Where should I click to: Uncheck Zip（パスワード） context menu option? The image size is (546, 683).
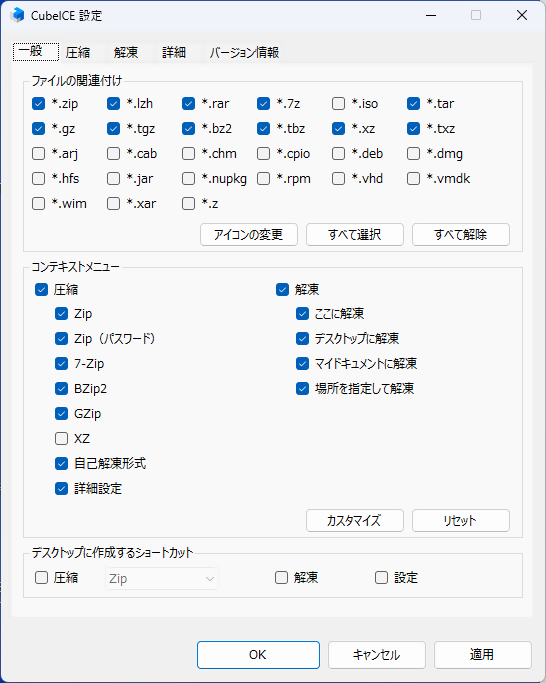[x=61, y=338]
